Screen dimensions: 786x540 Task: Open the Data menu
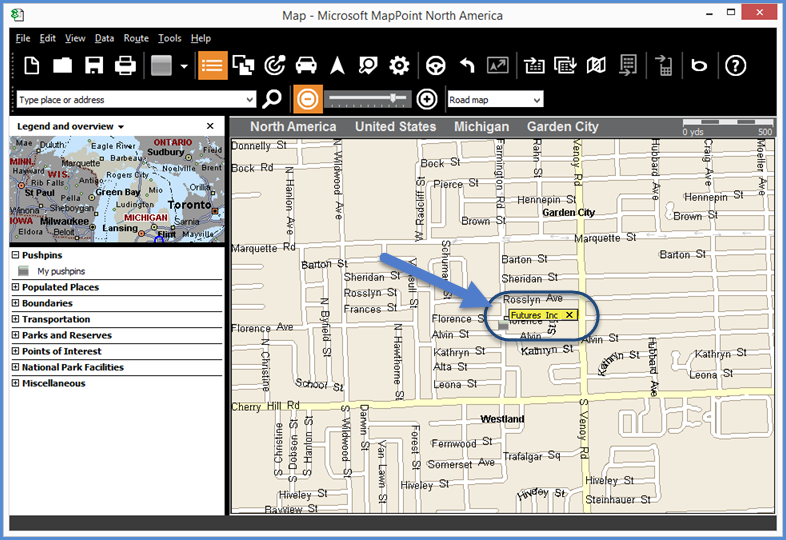104,38
